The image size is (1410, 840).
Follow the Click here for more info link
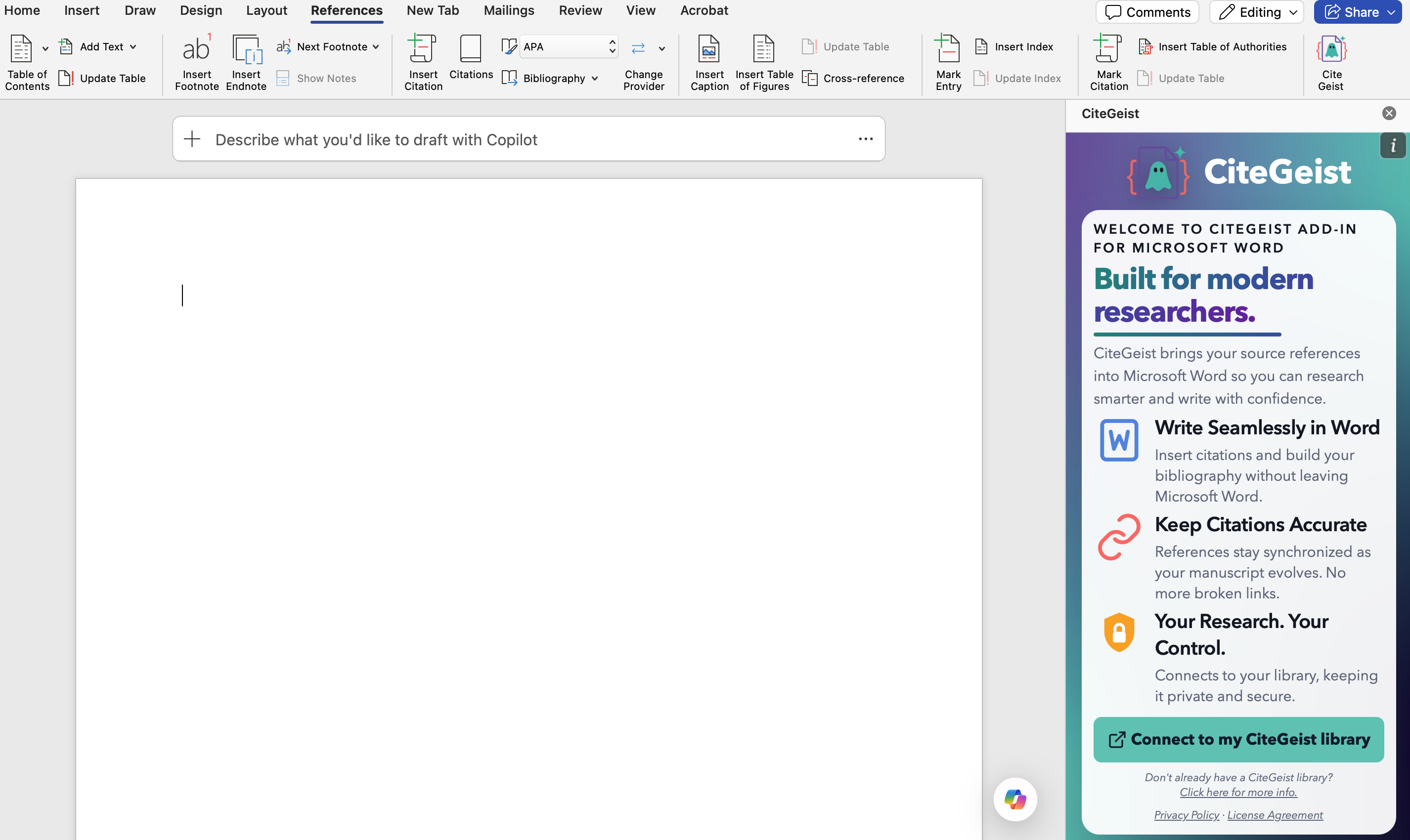(1238, 793)
